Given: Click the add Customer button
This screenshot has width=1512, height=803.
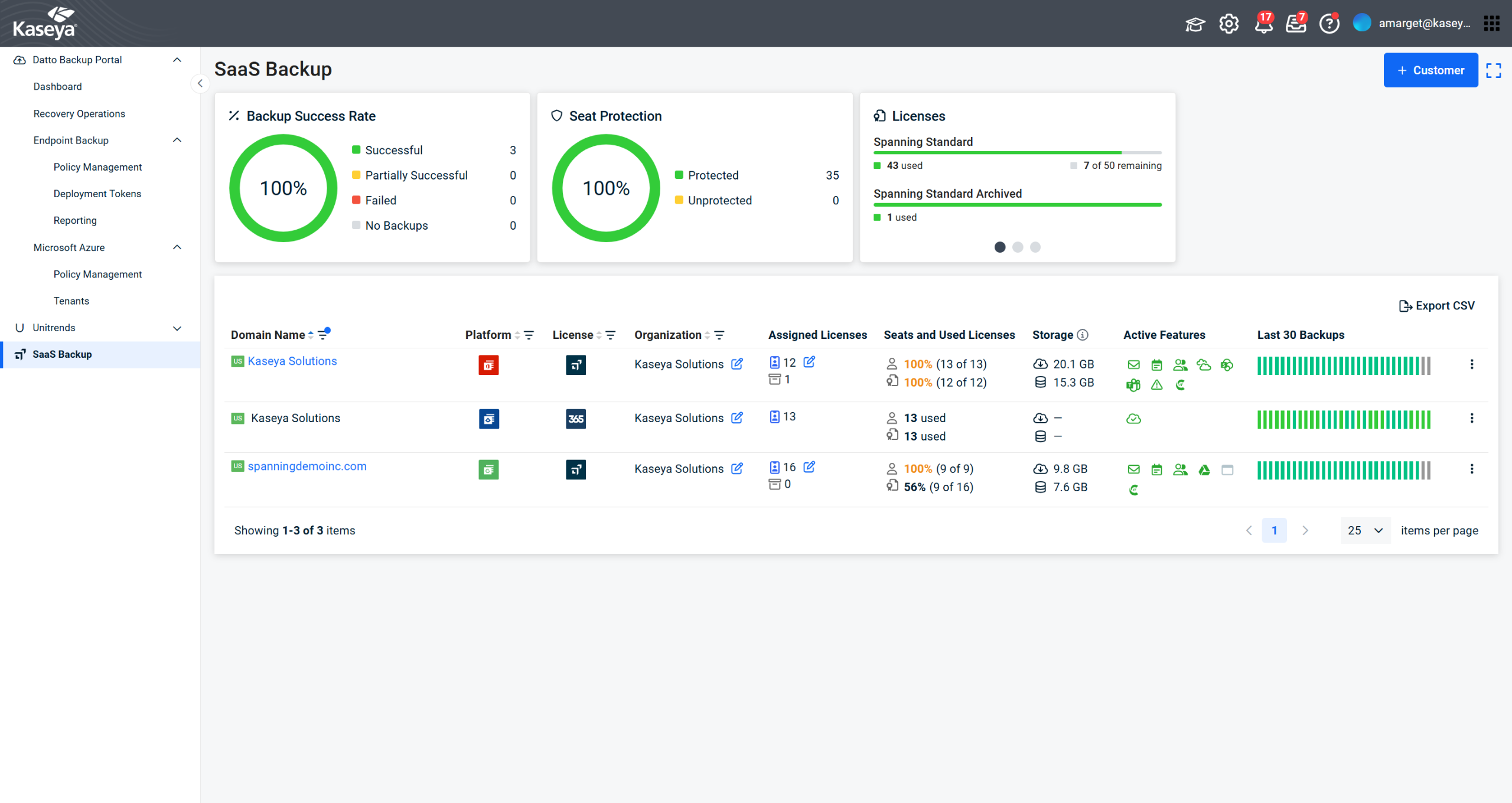Looking at the screenshot, I should (x=1430, y=70).
